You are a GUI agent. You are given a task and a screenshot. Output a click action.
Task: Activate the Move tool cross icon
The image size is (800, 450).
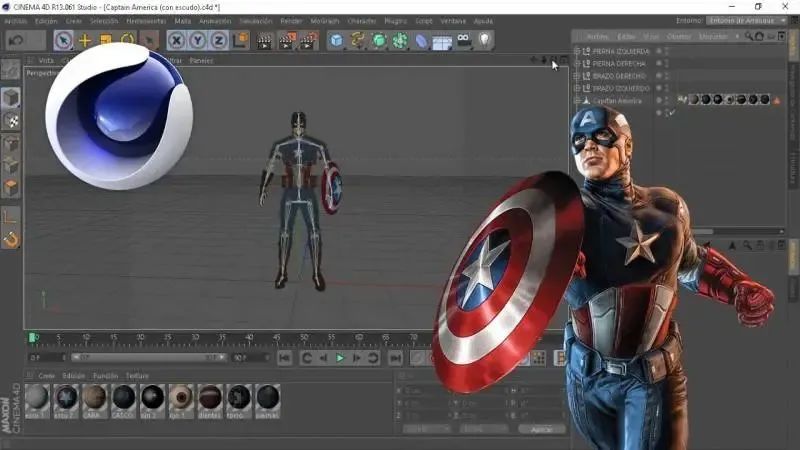point(85,40)
